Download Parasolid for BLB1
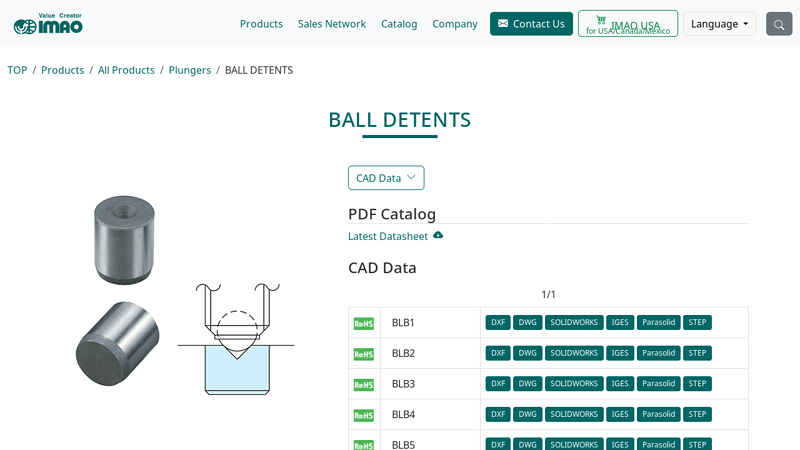This screenshot has width=800, height=450. click(x=659, y=322)
